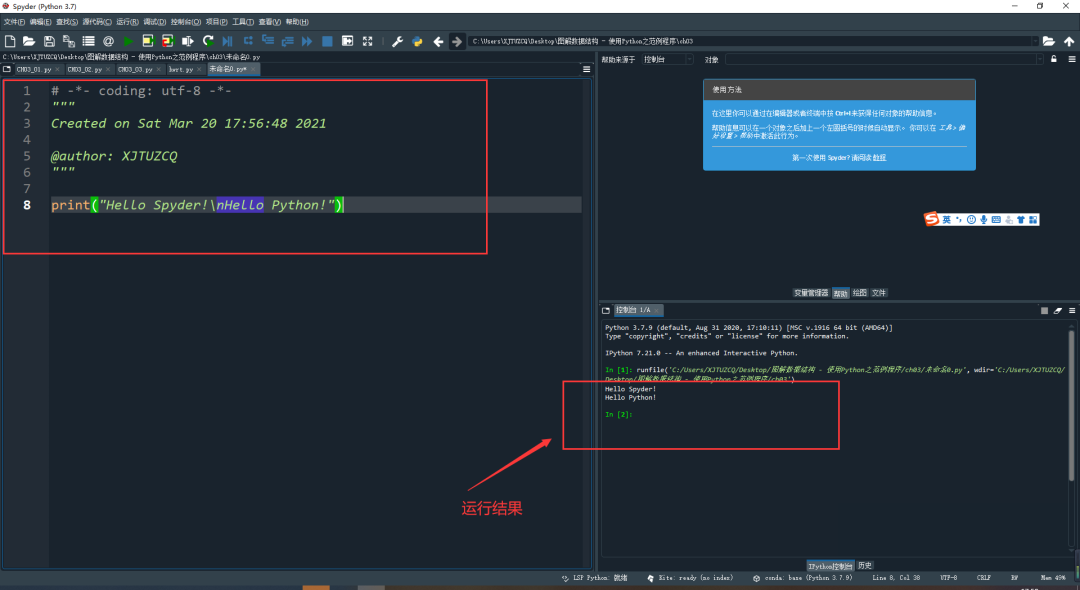Switch to CH03_01.py editor tab

point(34,70)
